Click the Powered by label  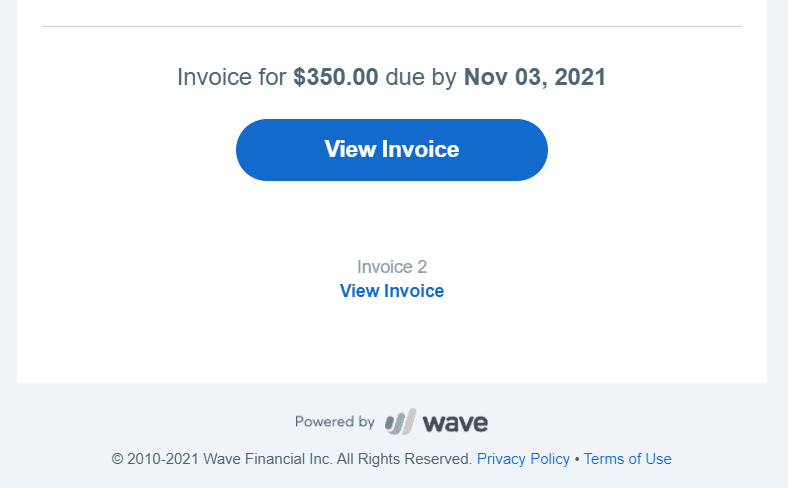[335, 422]
